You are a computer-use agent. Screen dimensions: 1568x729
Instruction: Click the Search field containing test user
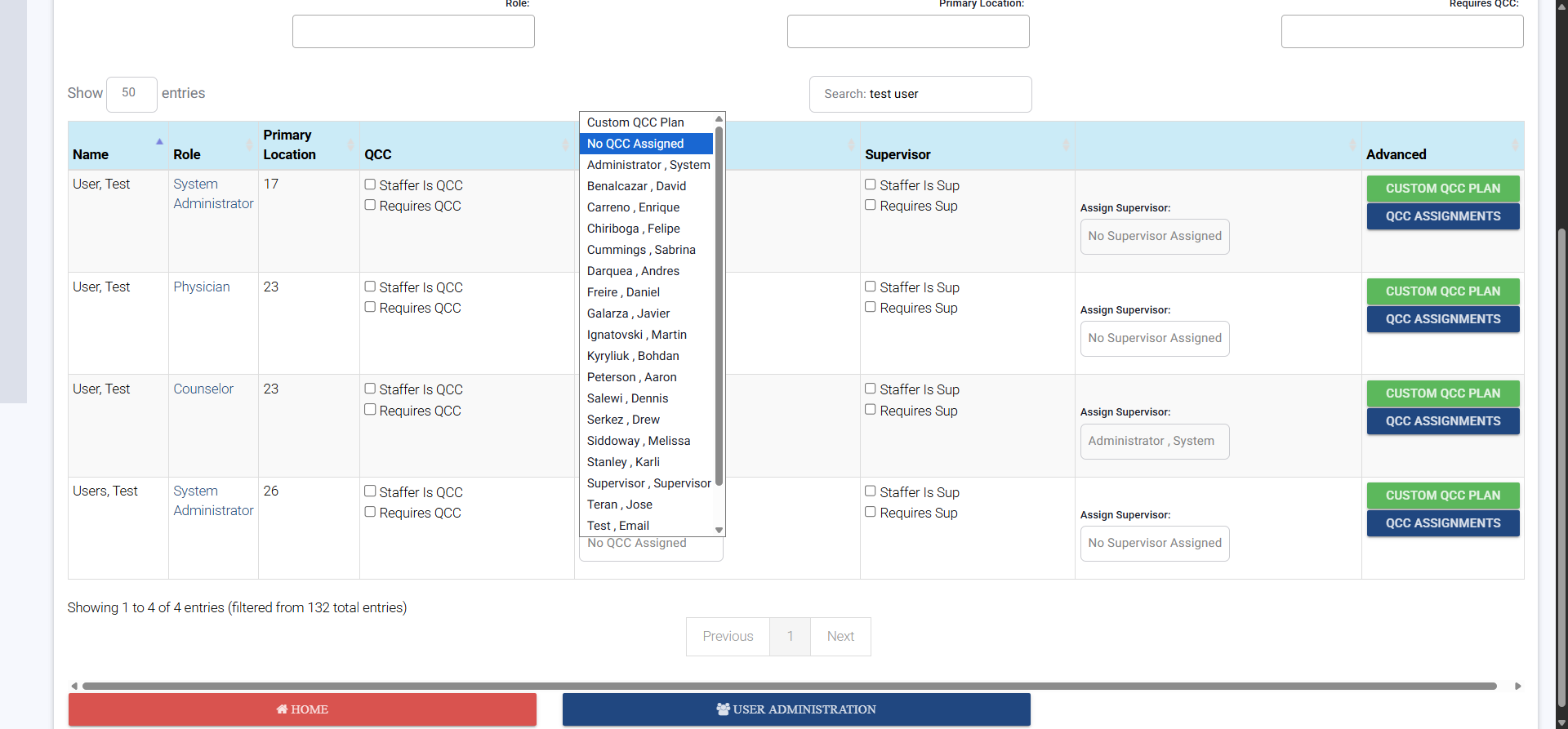[920, 95]
